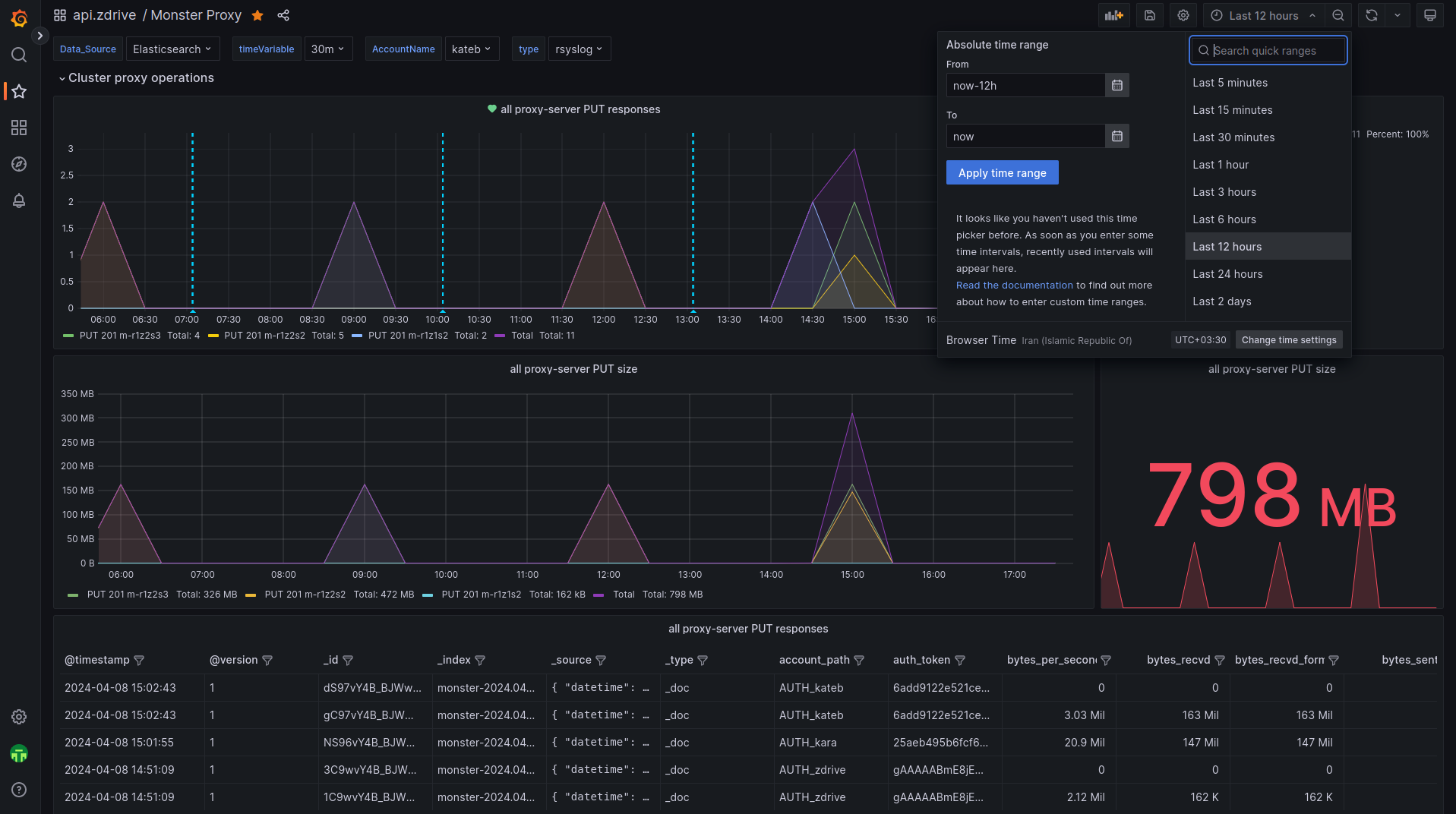
Task: Toggle PUT 201 m-r1z2s3 series in legend
Action: [x=120, y=335]
